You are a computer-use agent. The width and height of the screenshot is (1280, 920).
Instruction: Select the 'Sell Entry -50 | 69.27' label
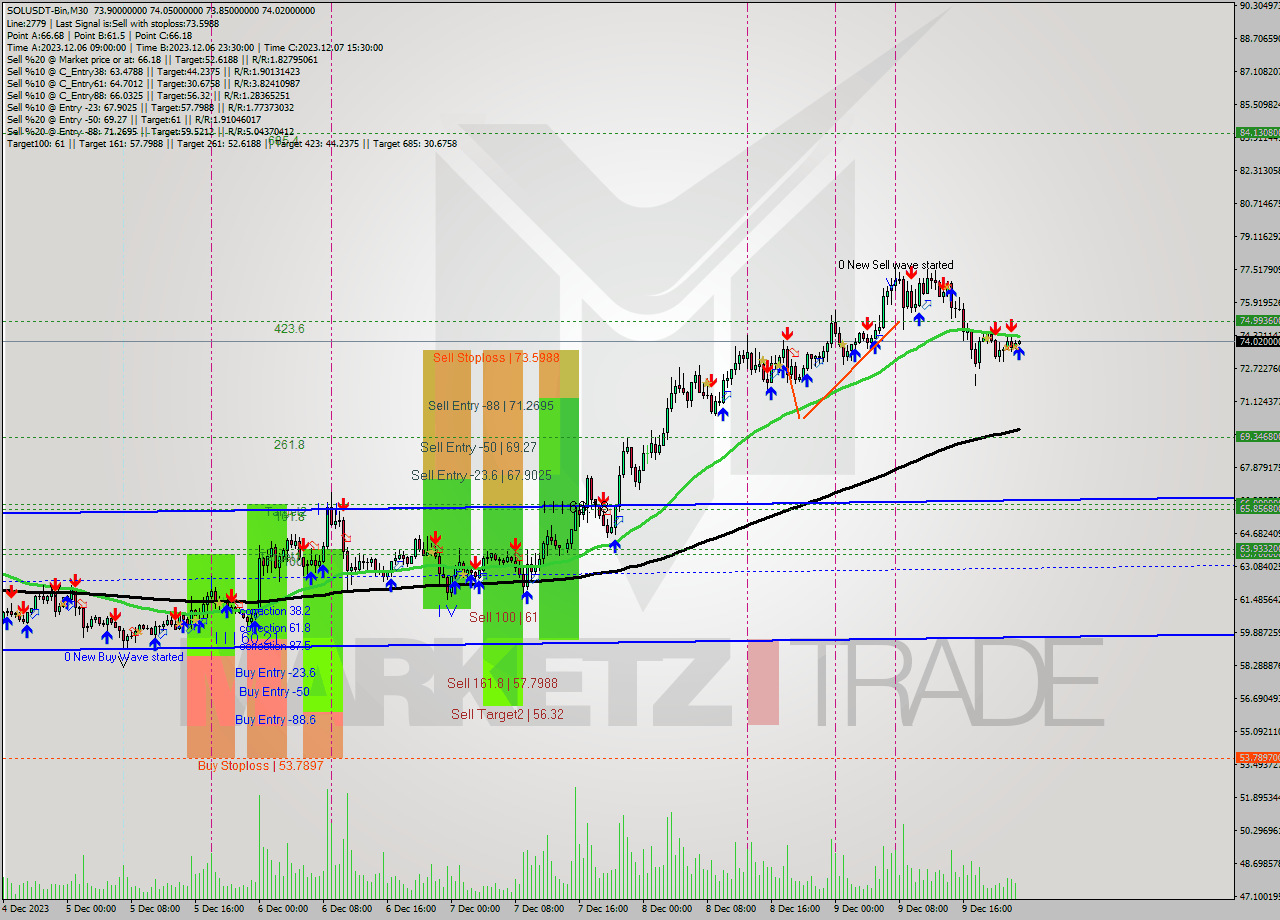(478, 447)
